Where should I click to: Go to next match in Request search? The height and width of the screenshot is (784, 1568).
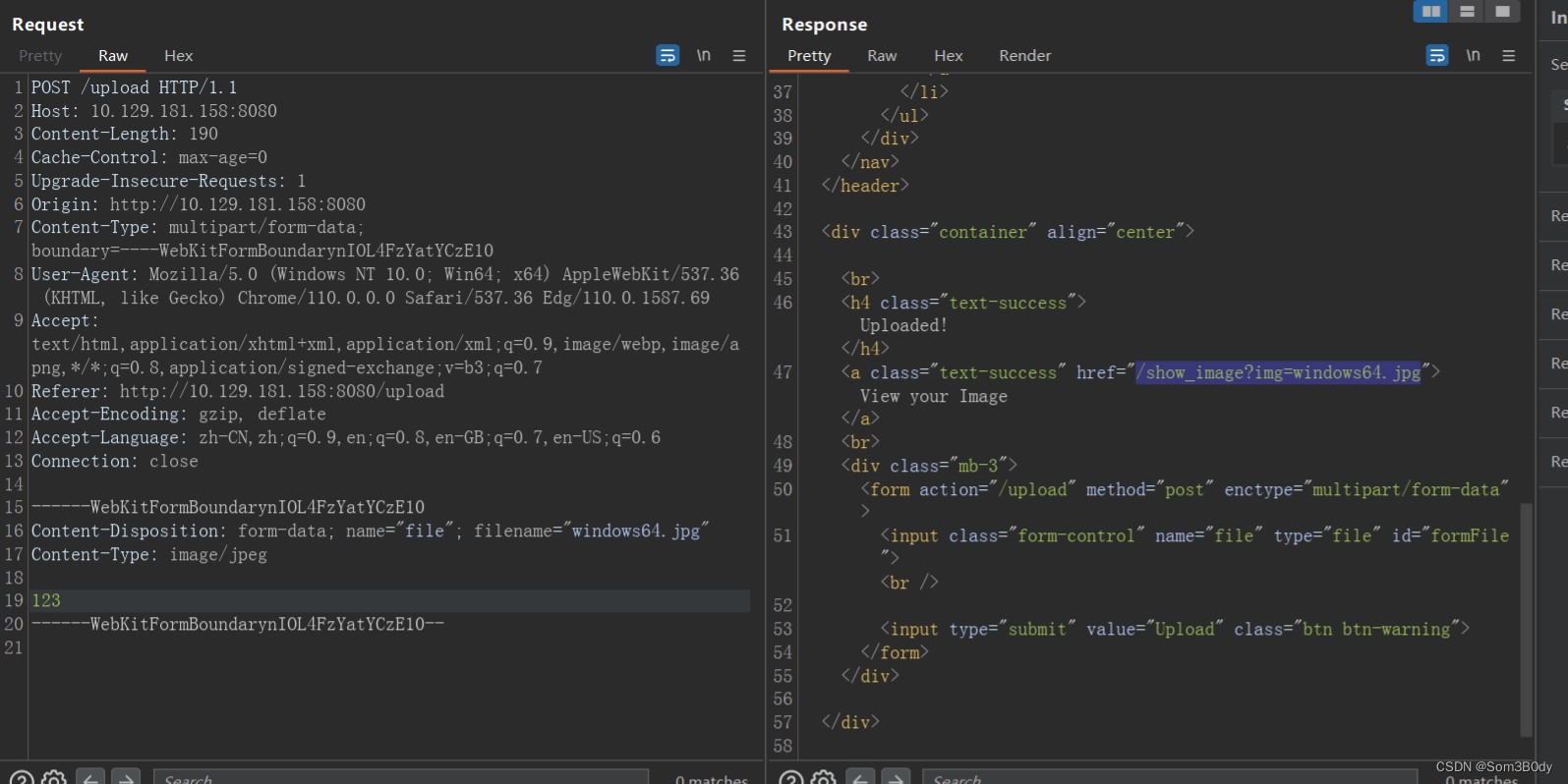(x=126, y=778)
